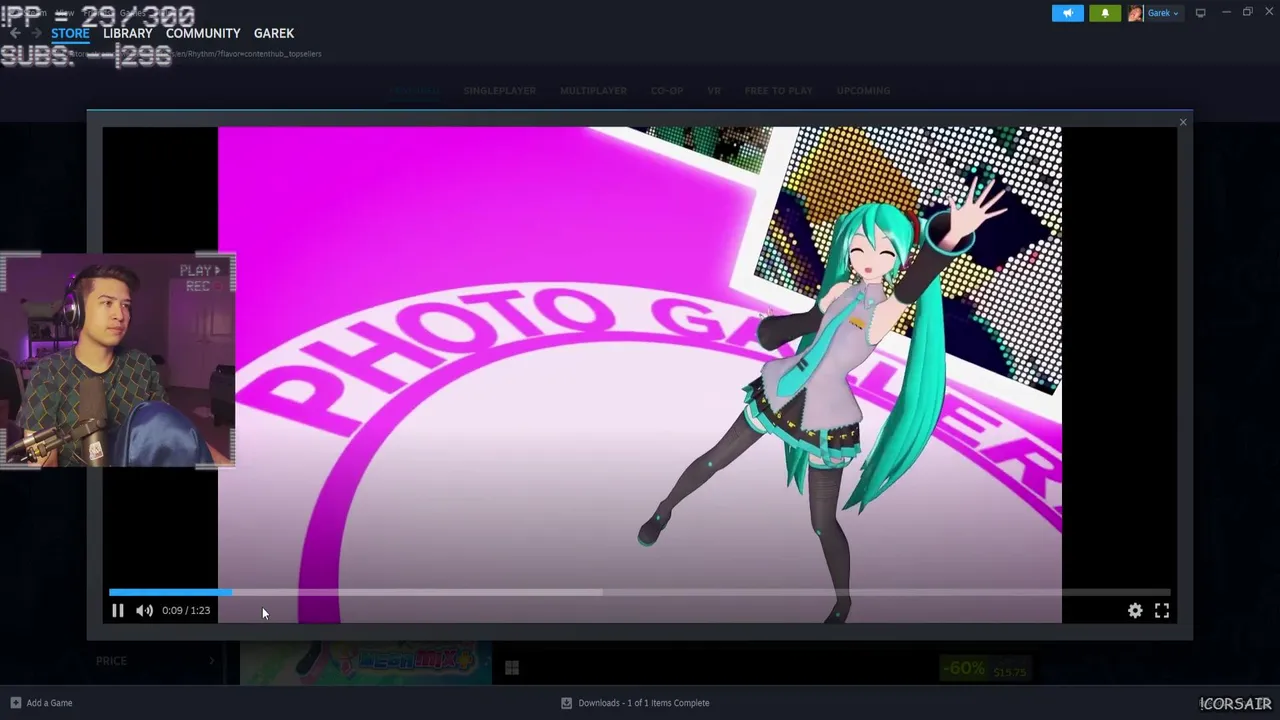Screen dimensions: 1280x720
Task: Open notifications bell button
Action: pos(1105,13)
